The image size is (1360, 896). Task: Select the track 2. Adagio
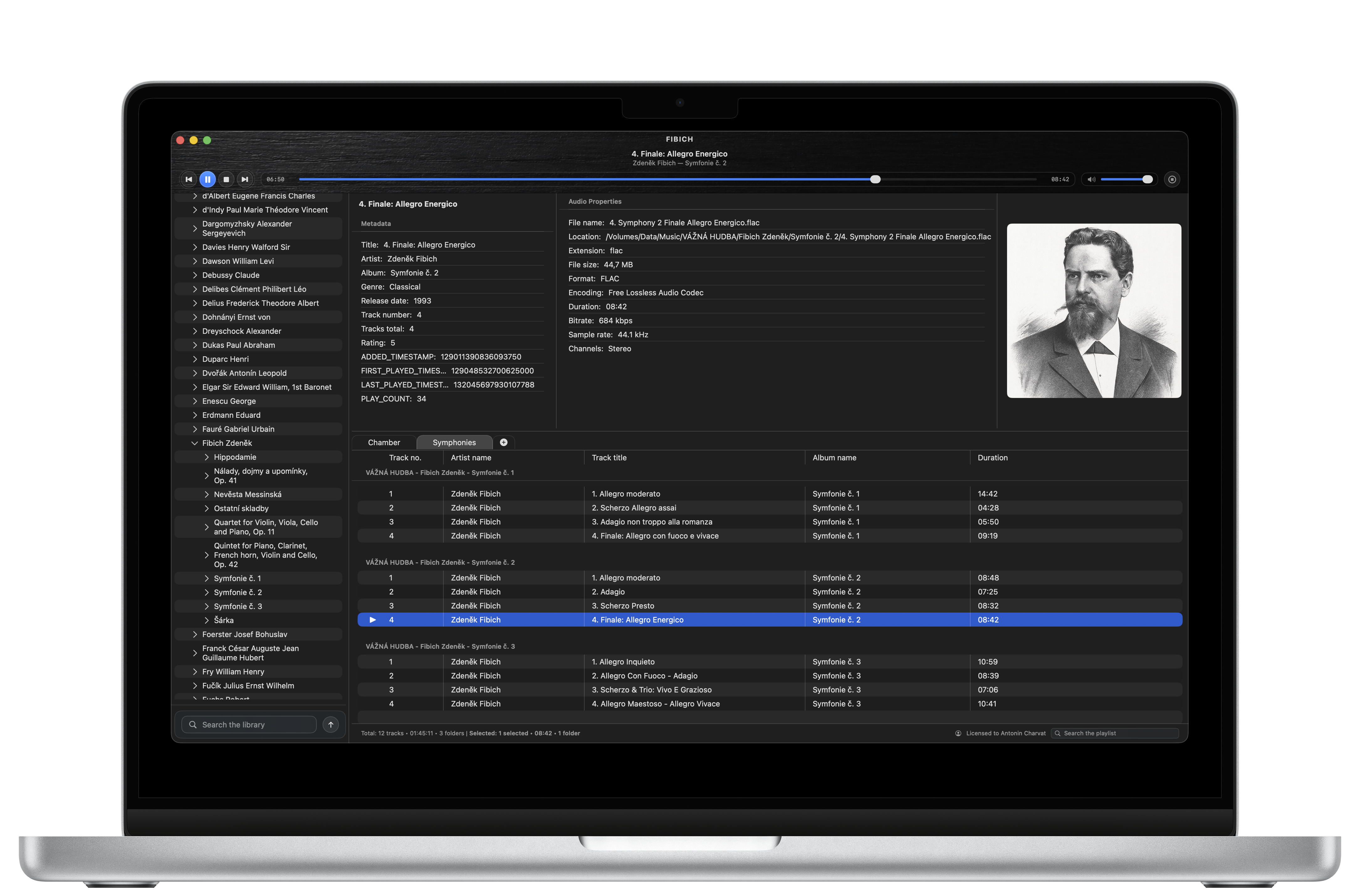[770, 592]
